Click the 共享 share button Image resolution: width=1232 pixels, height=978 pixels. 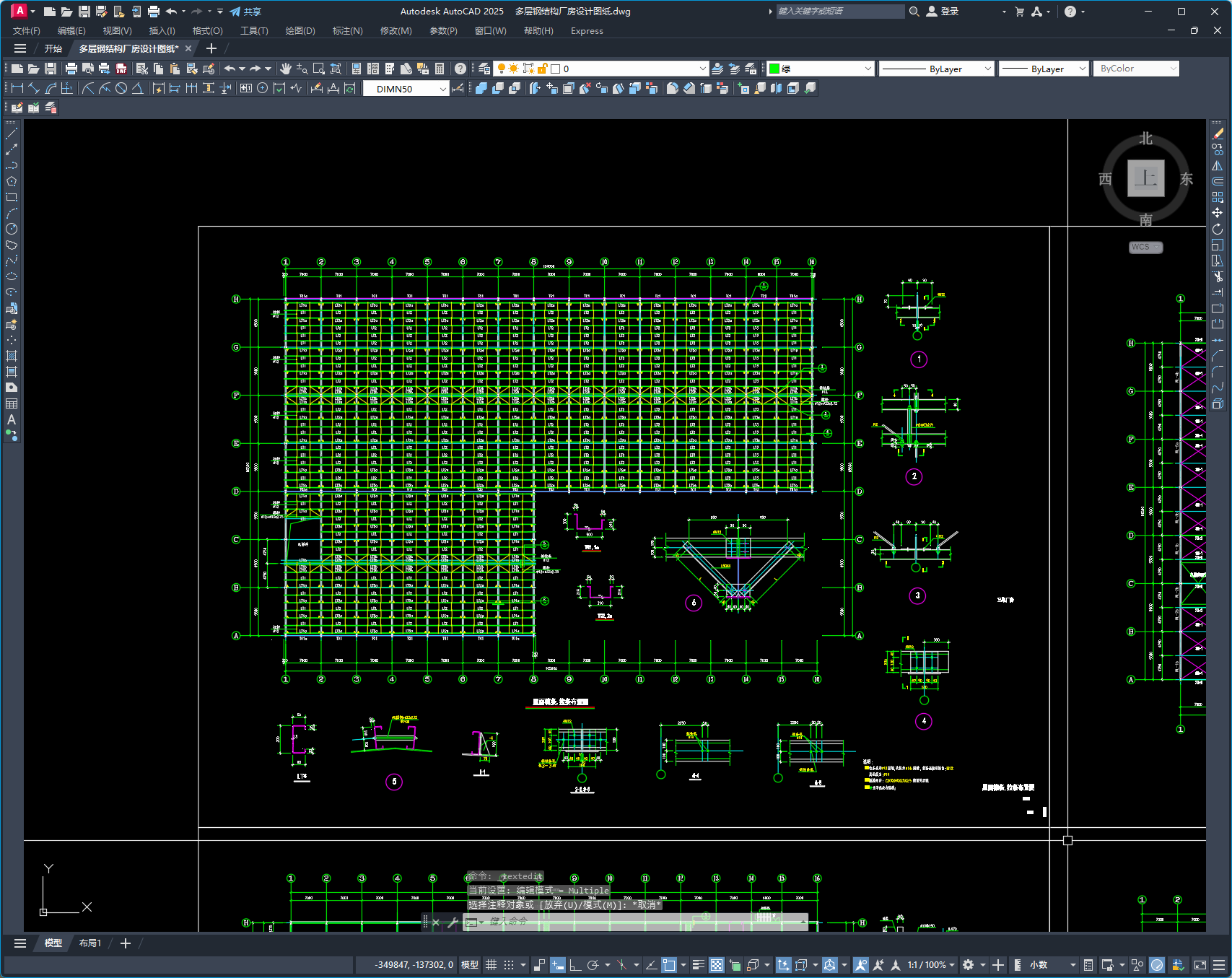pyautogui.click(x=245, y=12)
